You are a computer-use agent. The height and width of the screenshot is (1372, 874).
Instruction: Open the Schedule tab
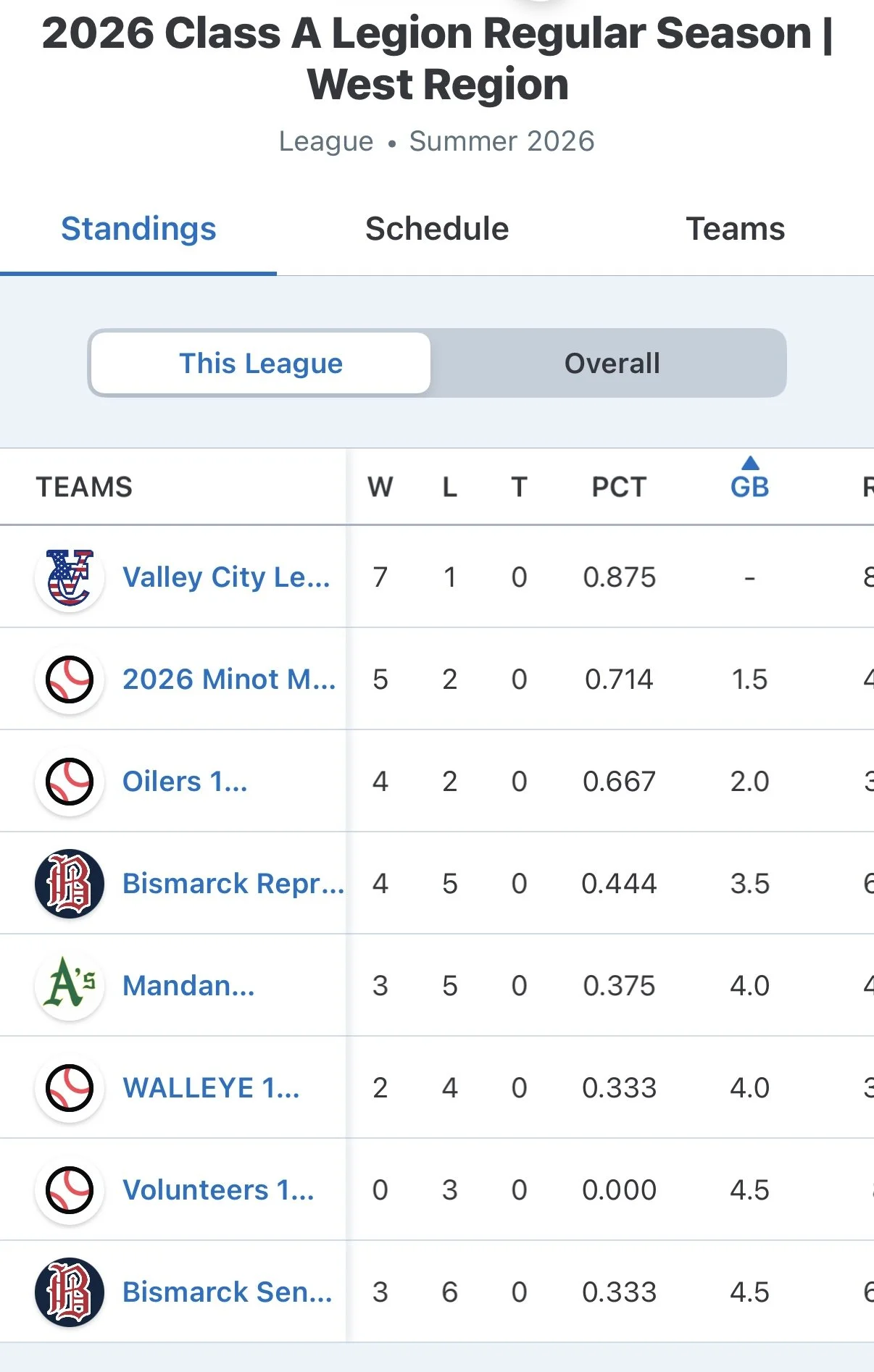coord(437,229)
